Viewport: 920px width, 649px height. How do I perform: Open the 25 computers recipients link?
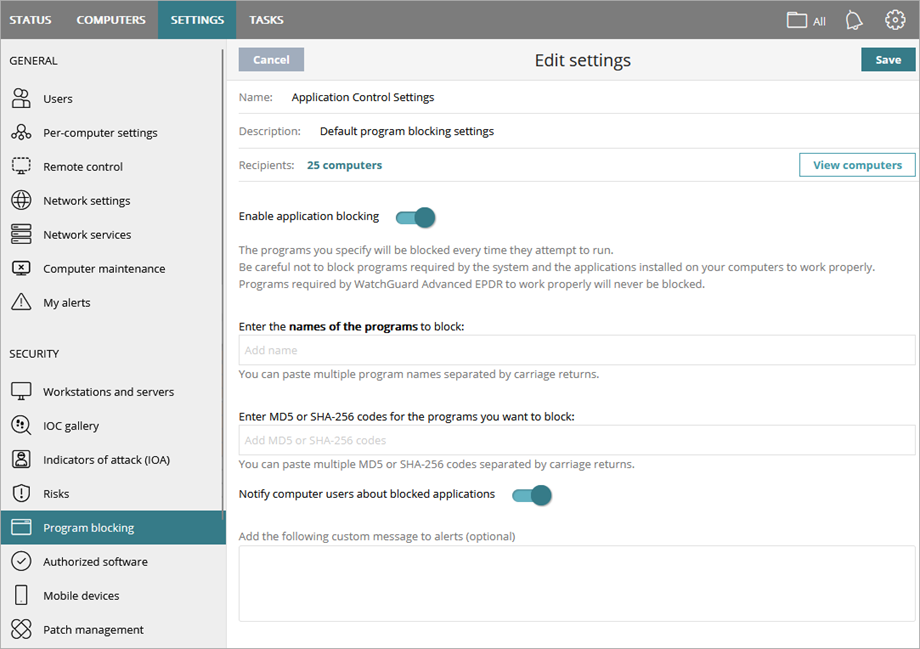pyautogui.click(x=344, y=165)
